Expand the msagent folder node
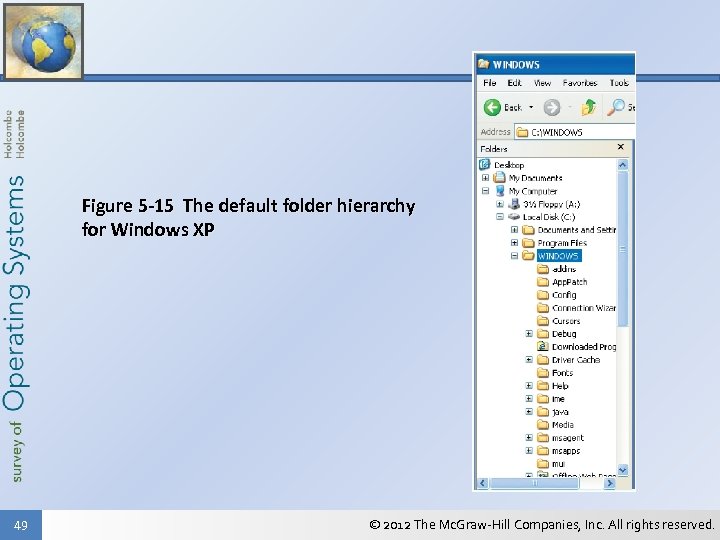 (x=529, y=438)
